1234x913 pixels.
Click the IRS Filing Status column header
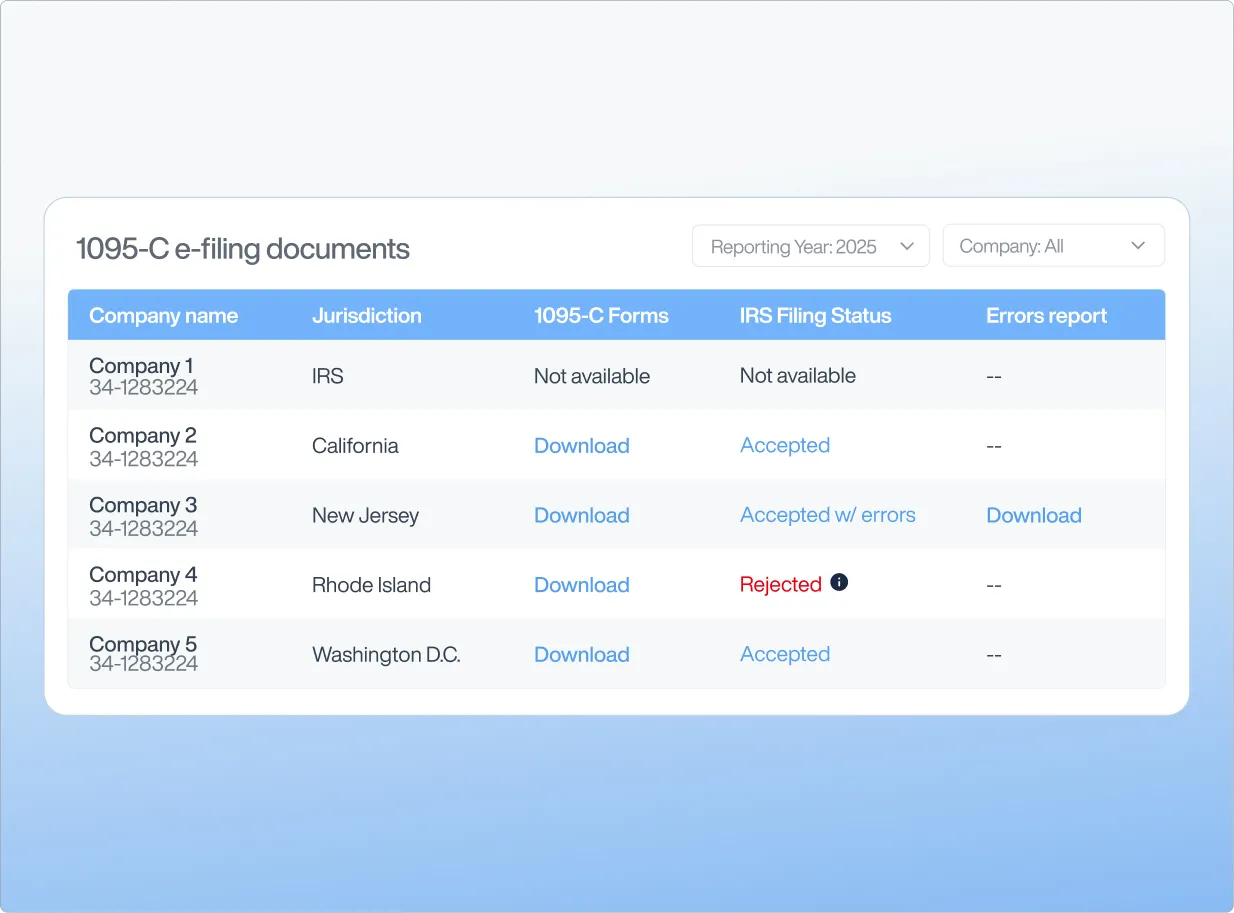(815, 316)
